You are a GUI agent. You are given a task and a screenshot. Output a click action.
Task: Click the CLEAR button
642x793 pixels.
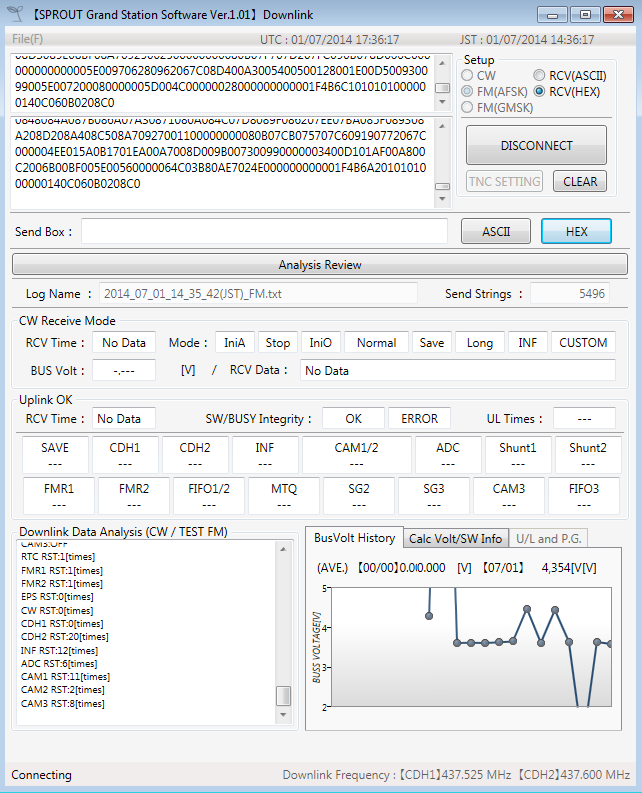pyautogui.click(x=580, y=182)
